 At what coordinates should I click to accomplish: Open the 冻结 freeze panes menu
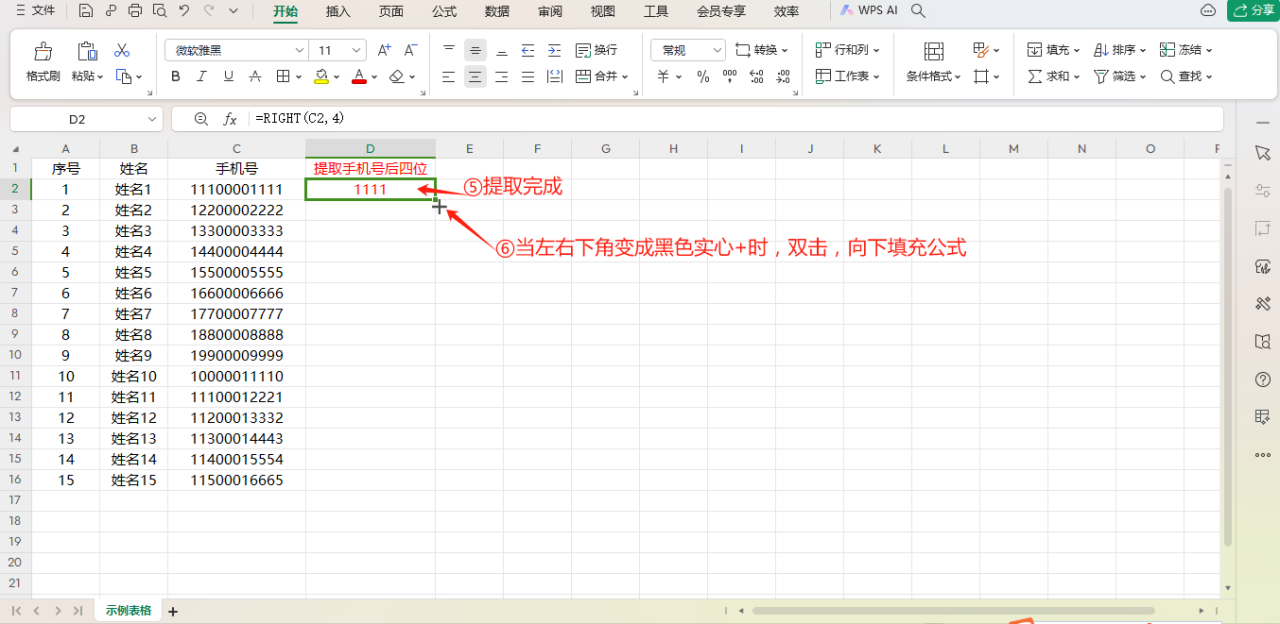1186,50
